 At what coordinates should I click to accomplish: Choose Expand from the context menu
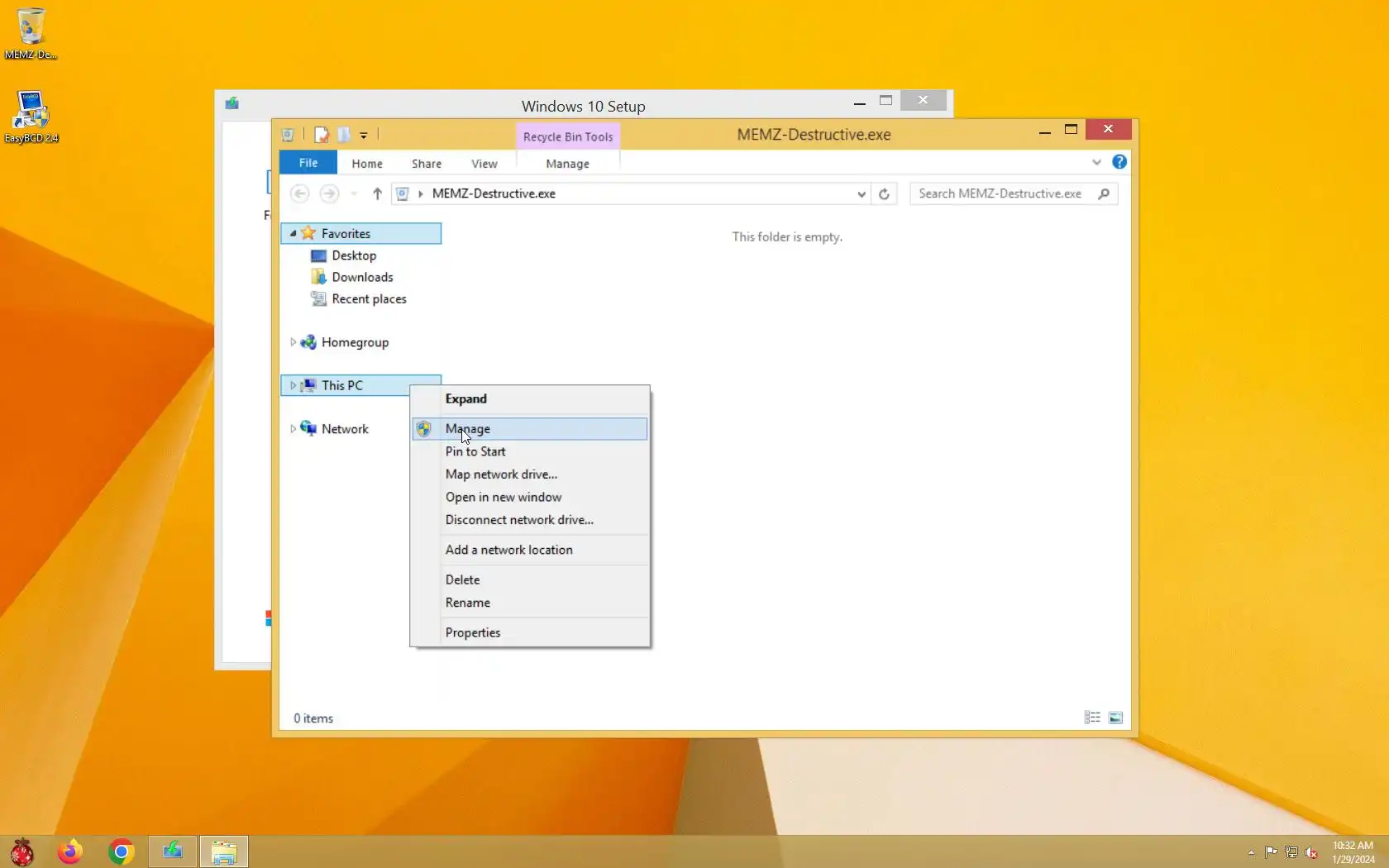coord(530,398)
